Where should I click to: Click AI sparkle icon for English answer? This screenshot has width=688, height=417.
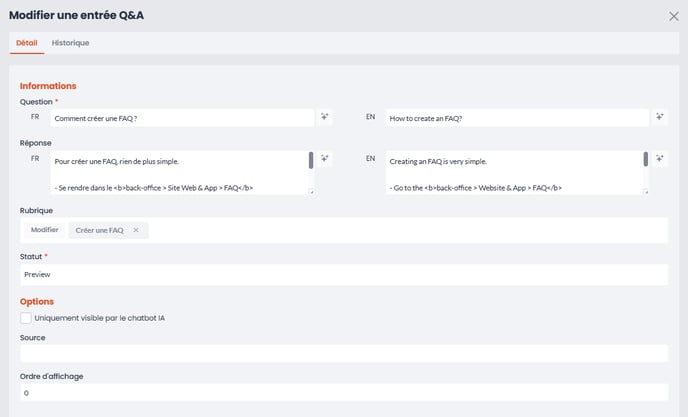pos(659,158)
